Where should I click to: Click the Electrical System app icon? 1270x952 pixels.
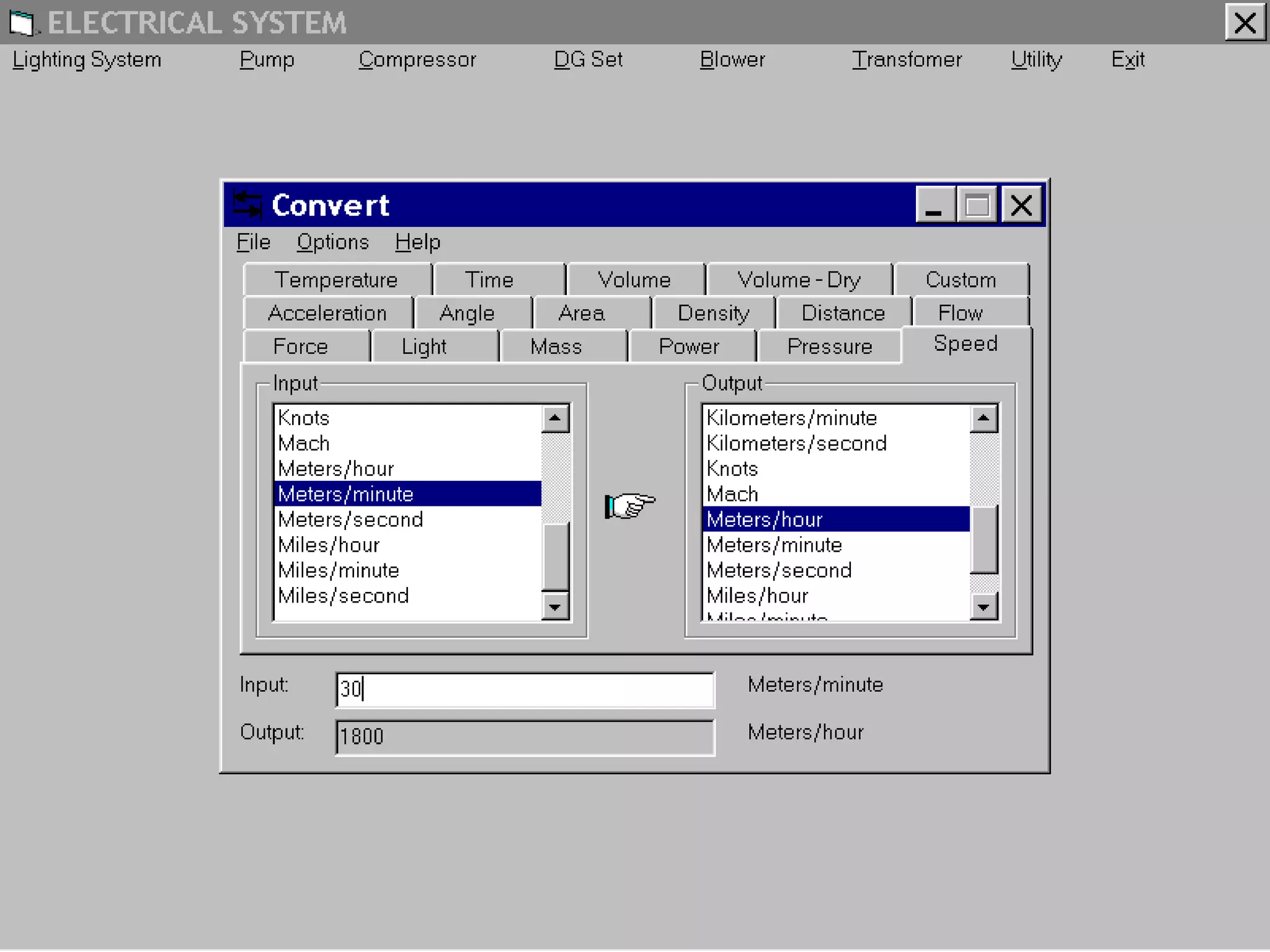point(22,23)
